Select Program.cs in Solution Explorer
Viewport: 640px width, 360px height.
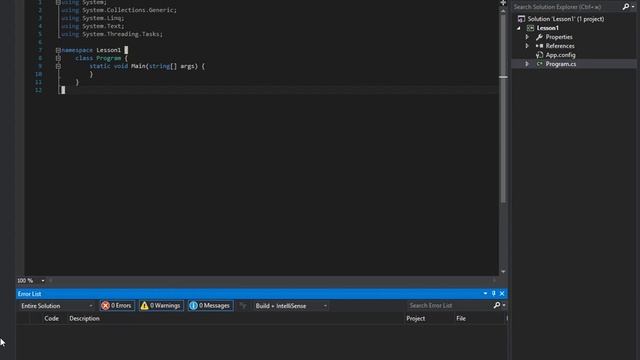click(560, 64)
